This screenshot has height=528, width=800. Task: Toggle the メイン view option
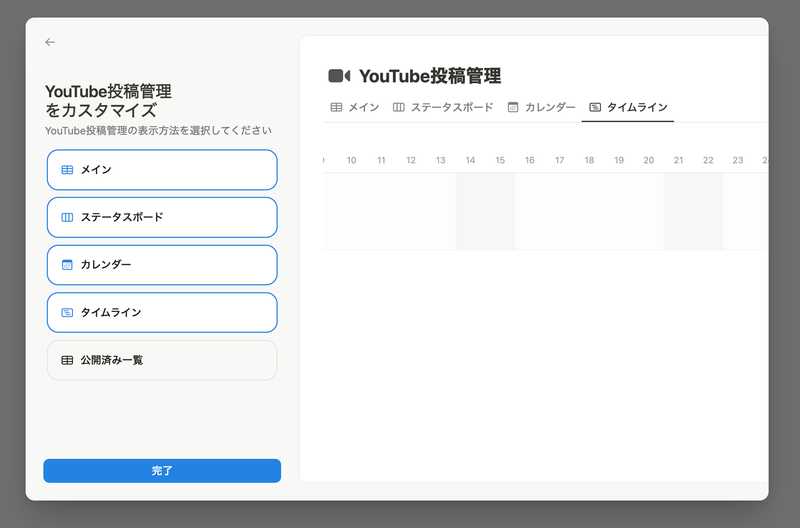click(x=161, y=170)
